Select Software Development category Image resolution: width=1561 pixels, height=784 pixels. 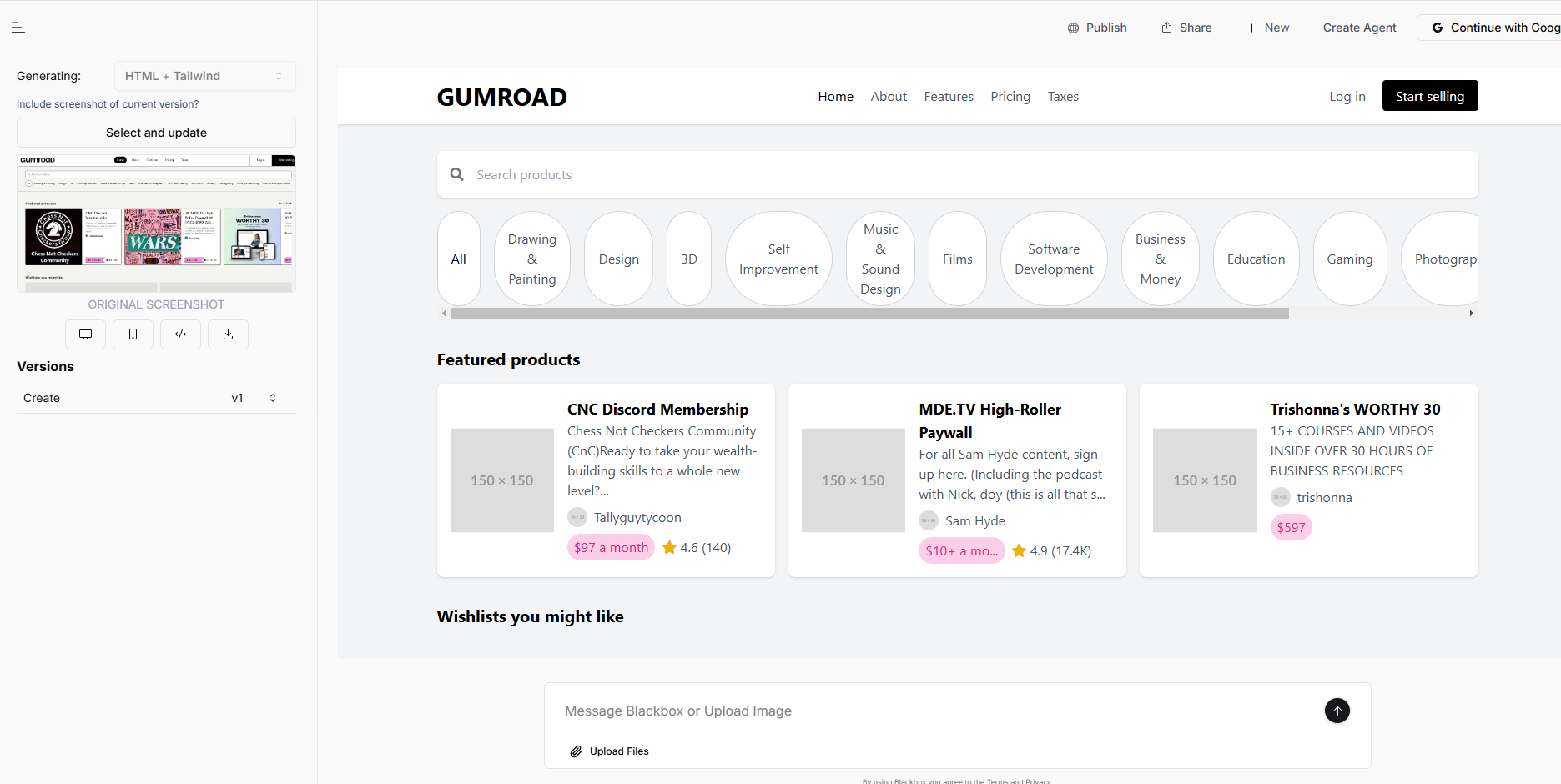(x=1054, y=259)
